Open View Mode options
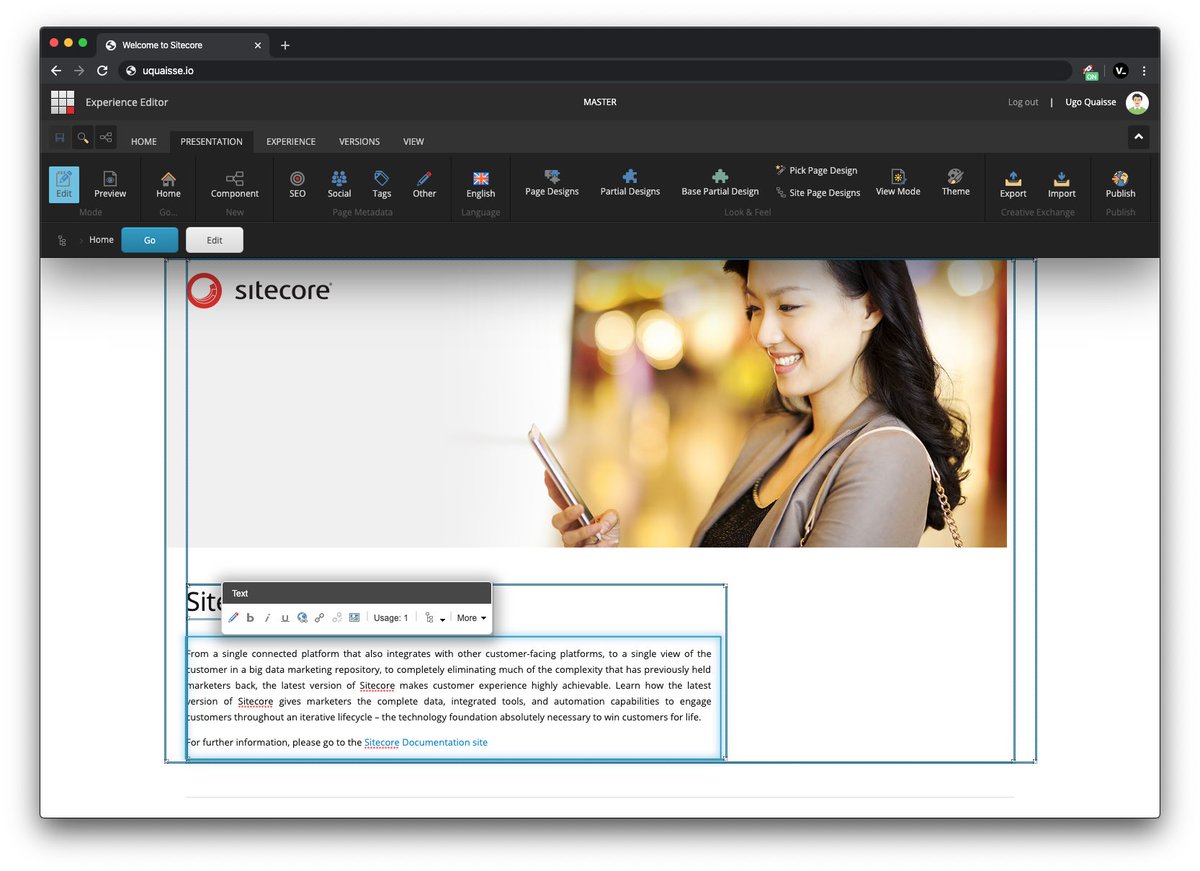Image resolution: width=1200 pixels, height=871 pixels. pyautogui.click(x=898, y=183)
